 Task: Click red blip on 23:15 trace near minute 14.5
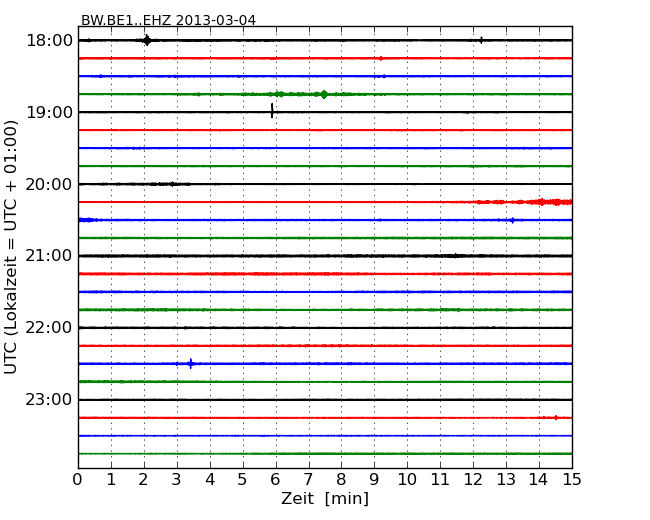coord(556,418)
